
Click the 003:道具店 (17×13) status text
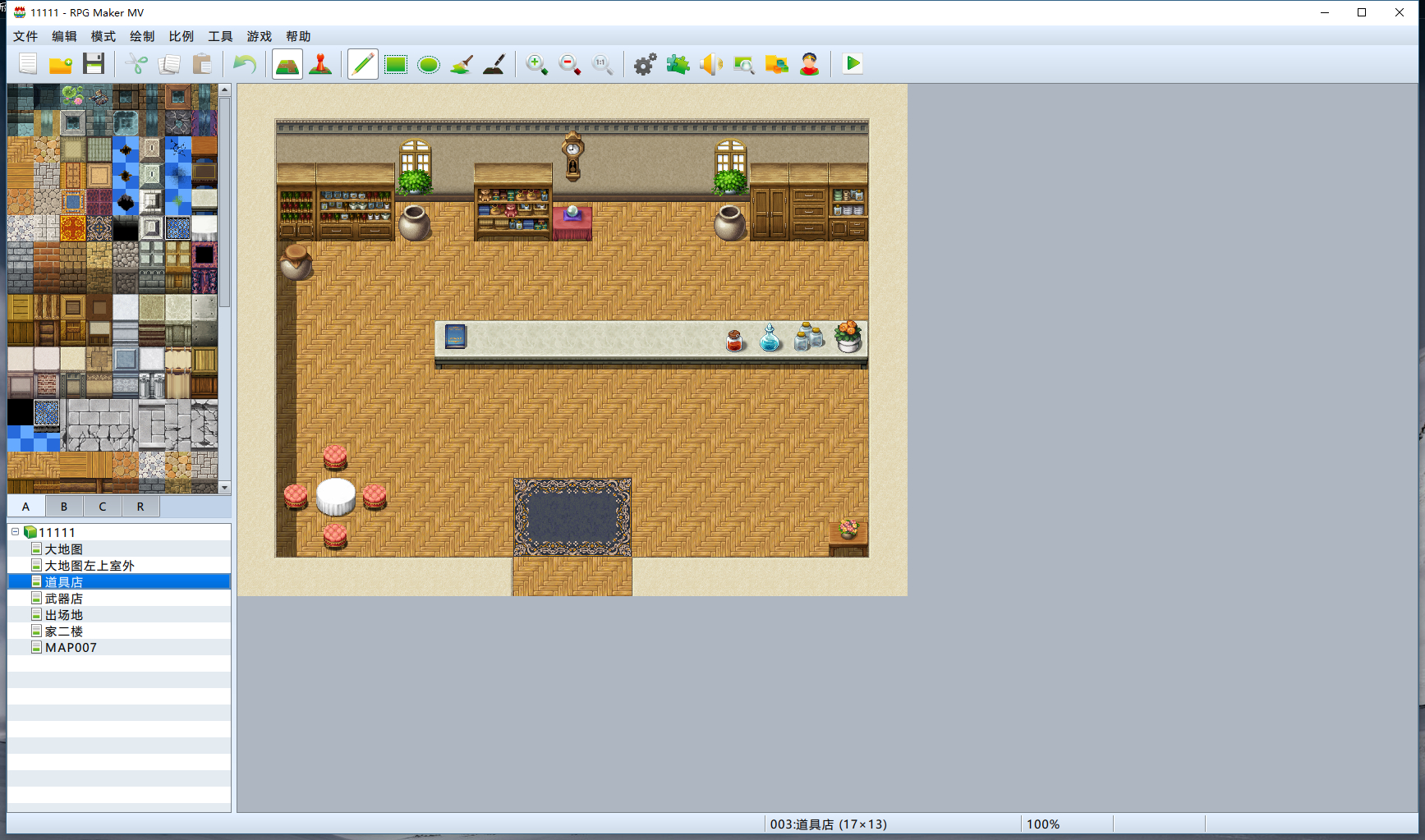coord(829,824)
